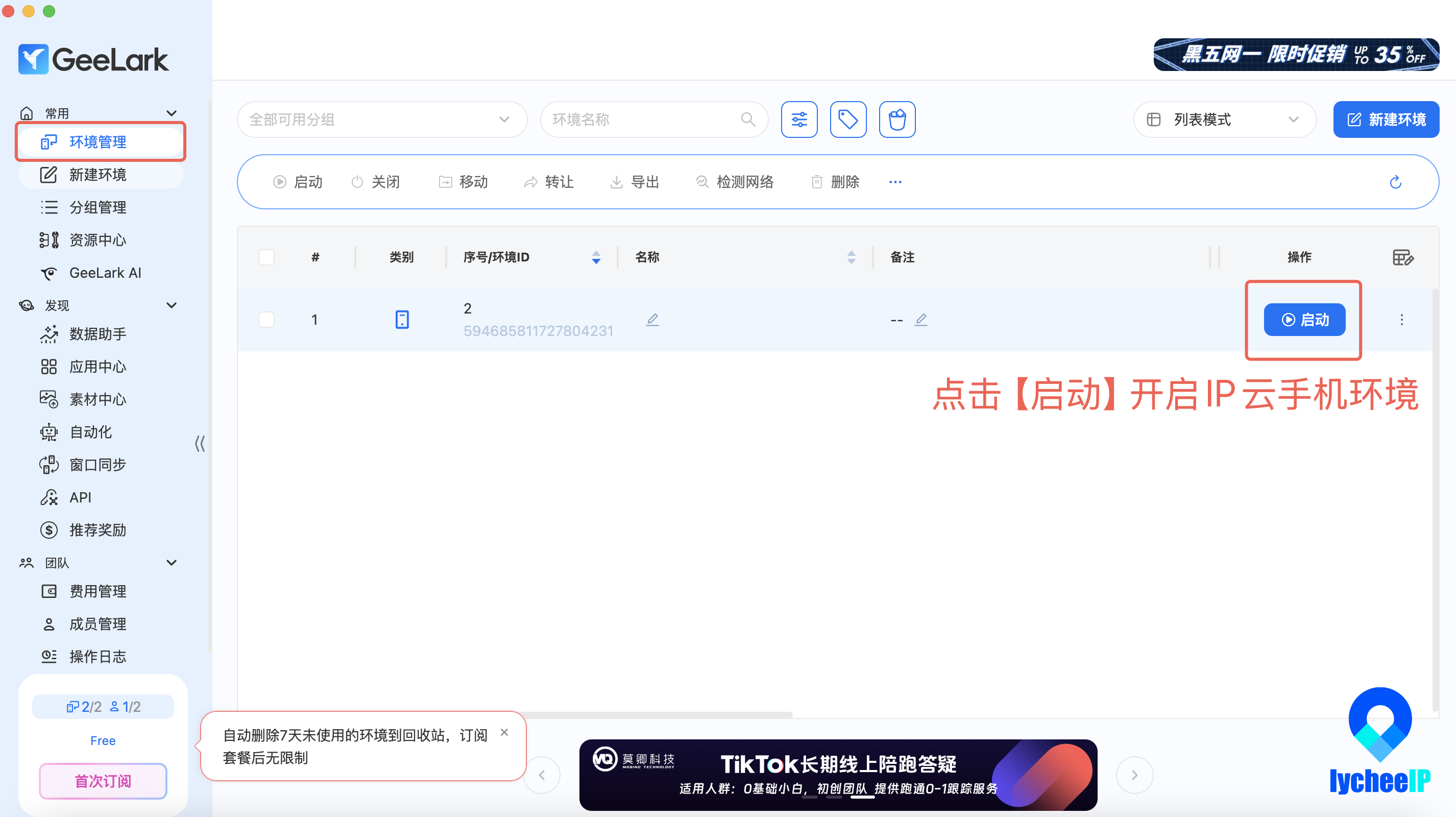Edit the remark pencil icon

click(x=921, y=320)
